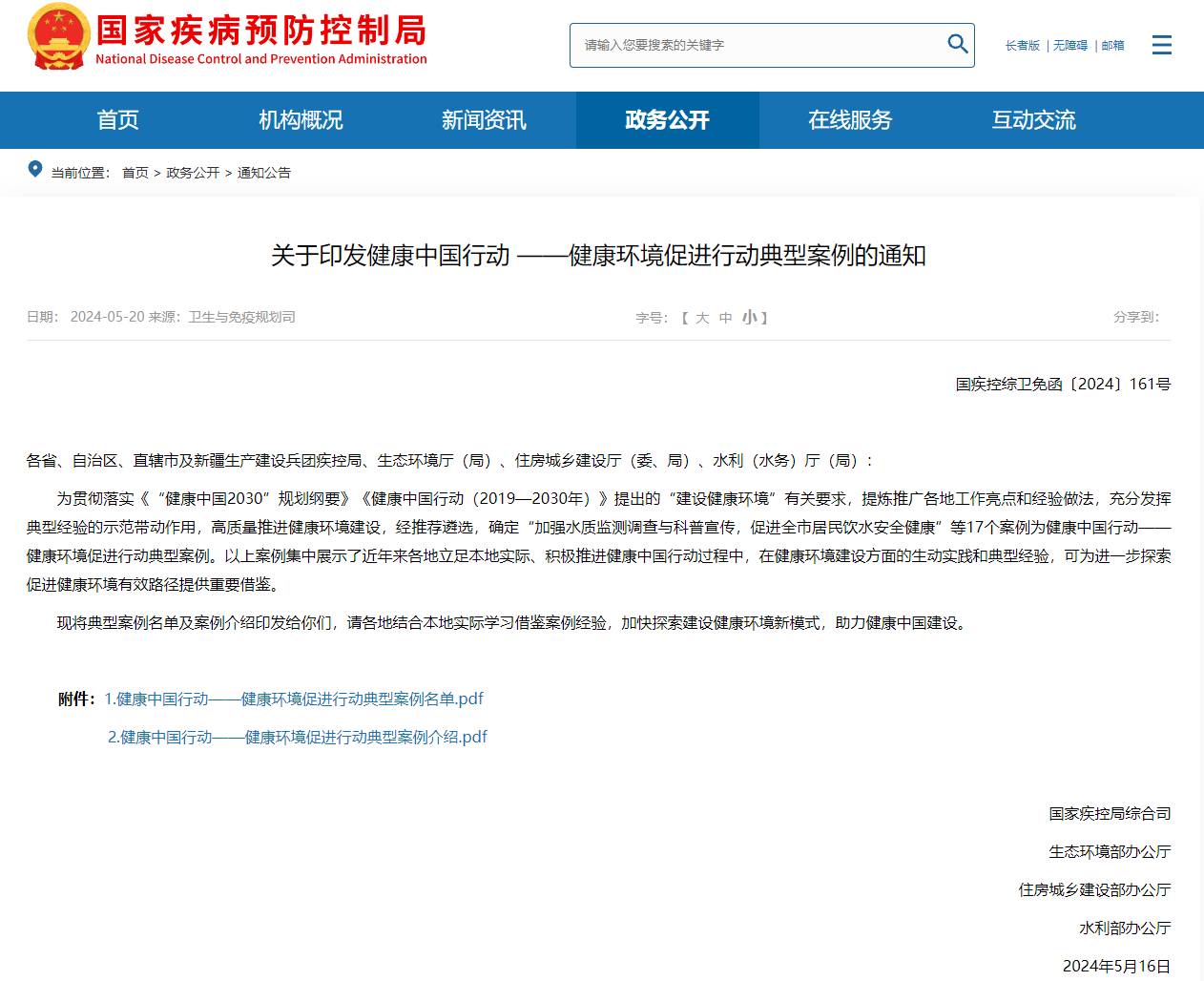Open the 典型案例名单 PDF attachment

(293, 699)
